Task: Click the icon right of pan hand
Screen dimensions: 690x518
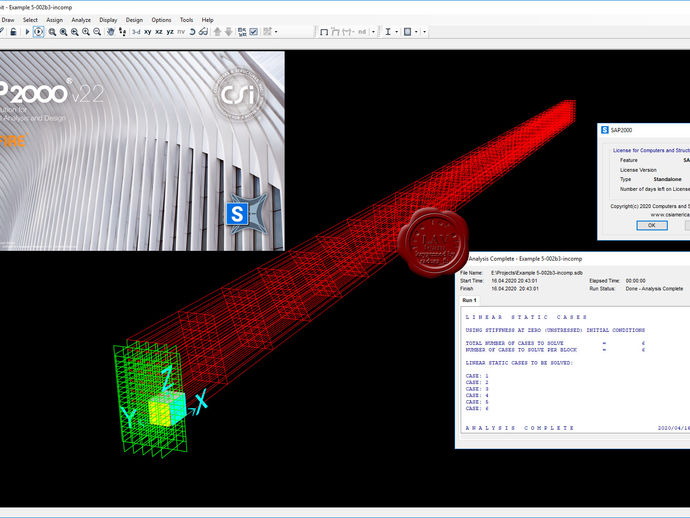Action: [x=122, y=32]
